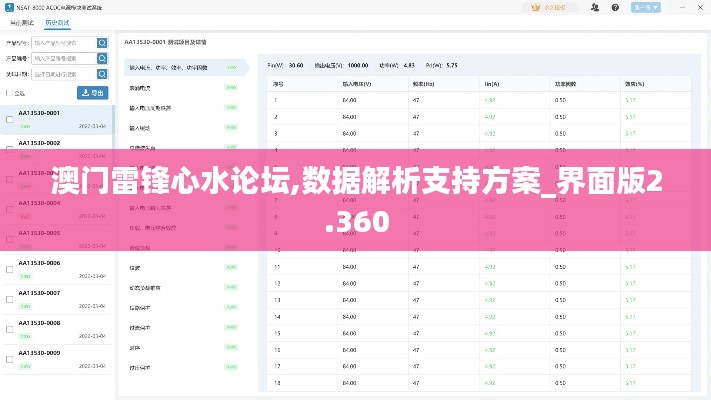The height and width of the screenshot is (400, 711).
Task: Click search icon beside second product number field
Action: coord(102,59)
